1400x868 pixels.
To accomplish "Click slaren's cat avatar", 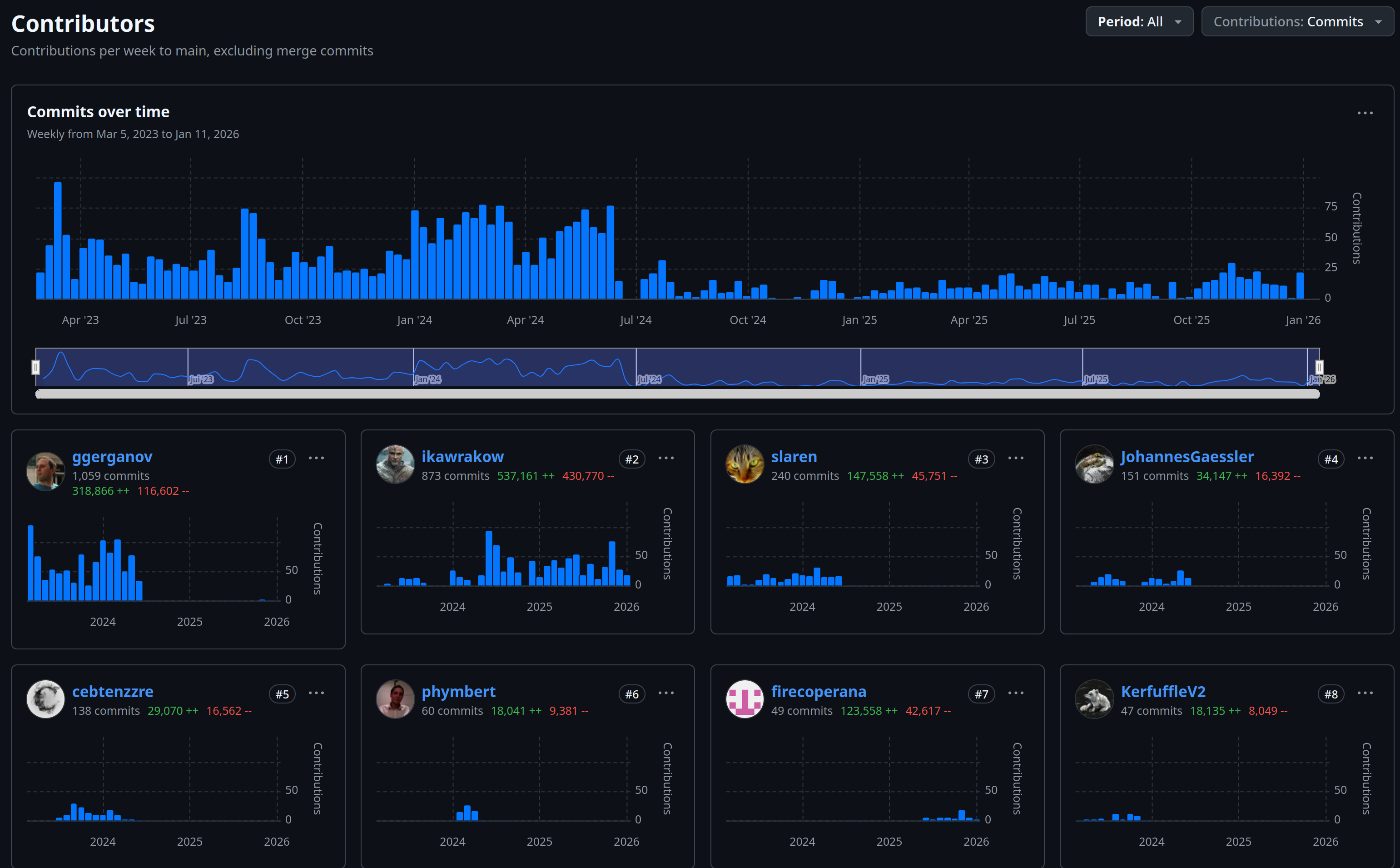I will (x=744, y=464).
